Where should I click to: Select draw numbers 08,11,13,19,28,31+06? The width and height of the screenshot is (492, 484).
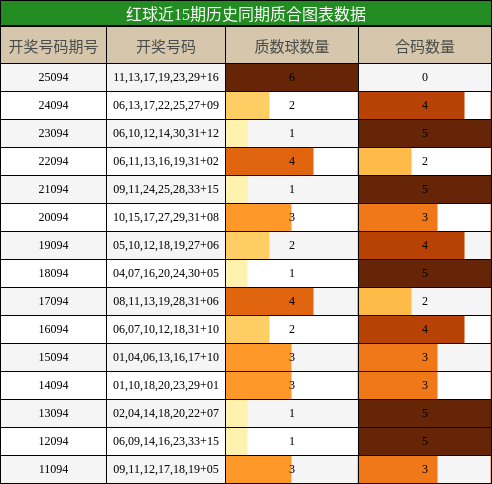(x=166, y=301)
